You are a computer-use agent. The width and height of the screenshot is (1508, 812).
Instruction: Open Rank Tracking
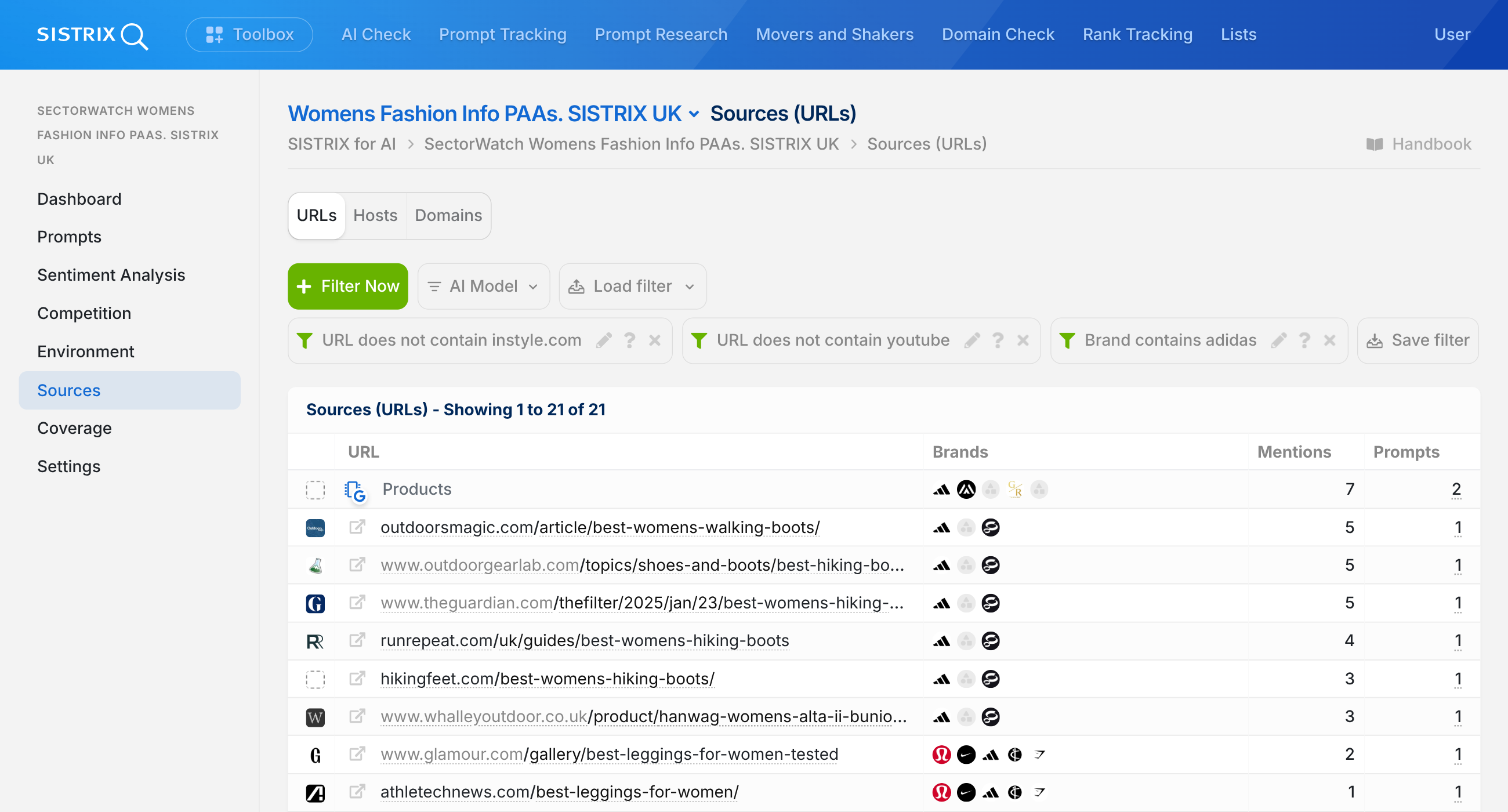pyautogui.click(x=1137, y=35)
